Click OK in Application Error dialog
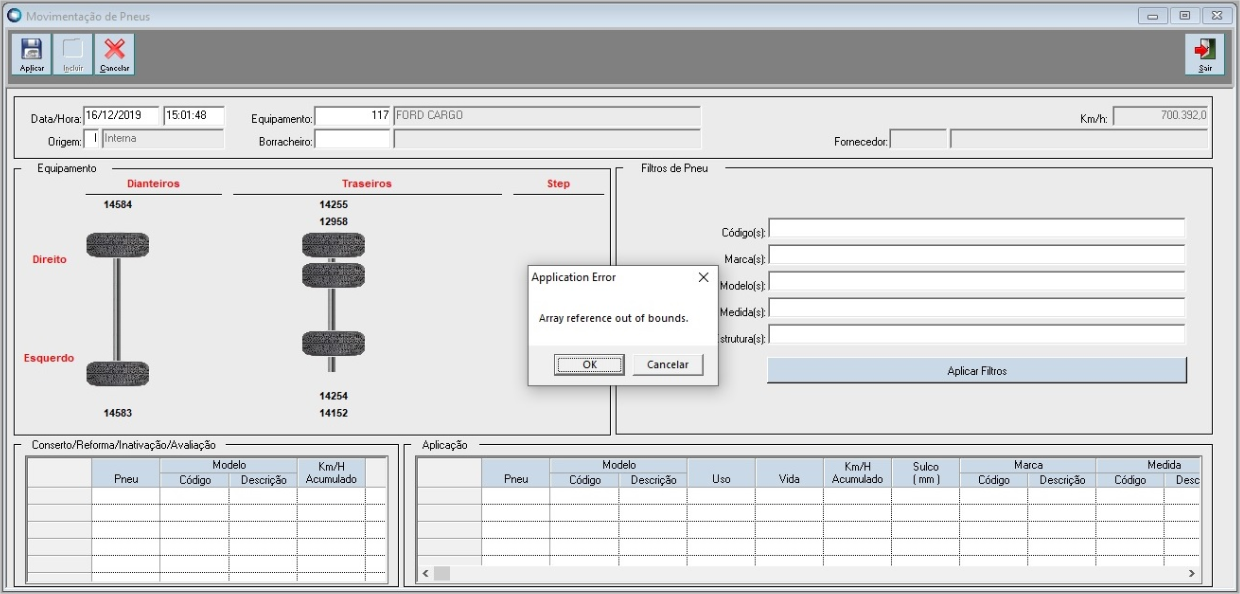Image resolution: width=1240 pixels, height=594 pixels. click(589, 365)
